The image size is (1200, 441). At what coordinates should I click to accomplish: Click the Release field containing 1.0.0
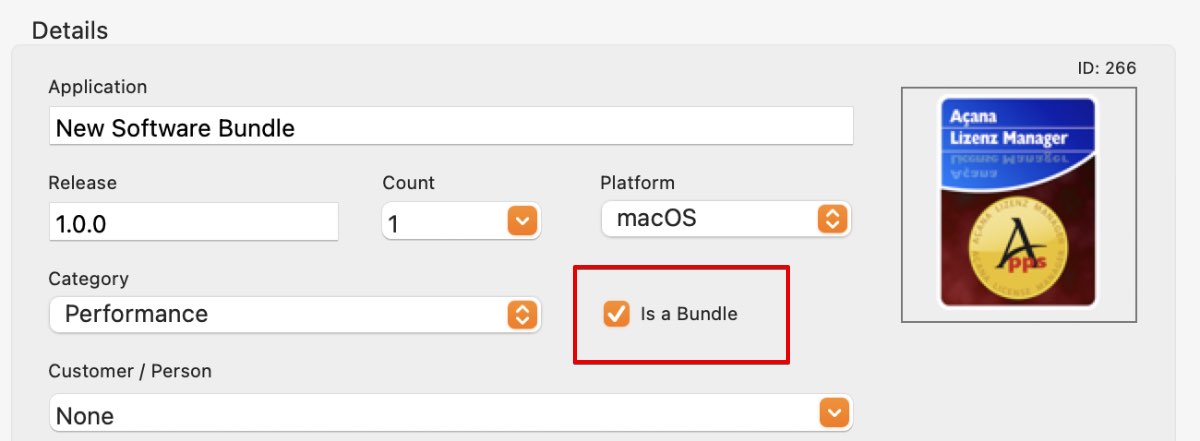[193, 222]
